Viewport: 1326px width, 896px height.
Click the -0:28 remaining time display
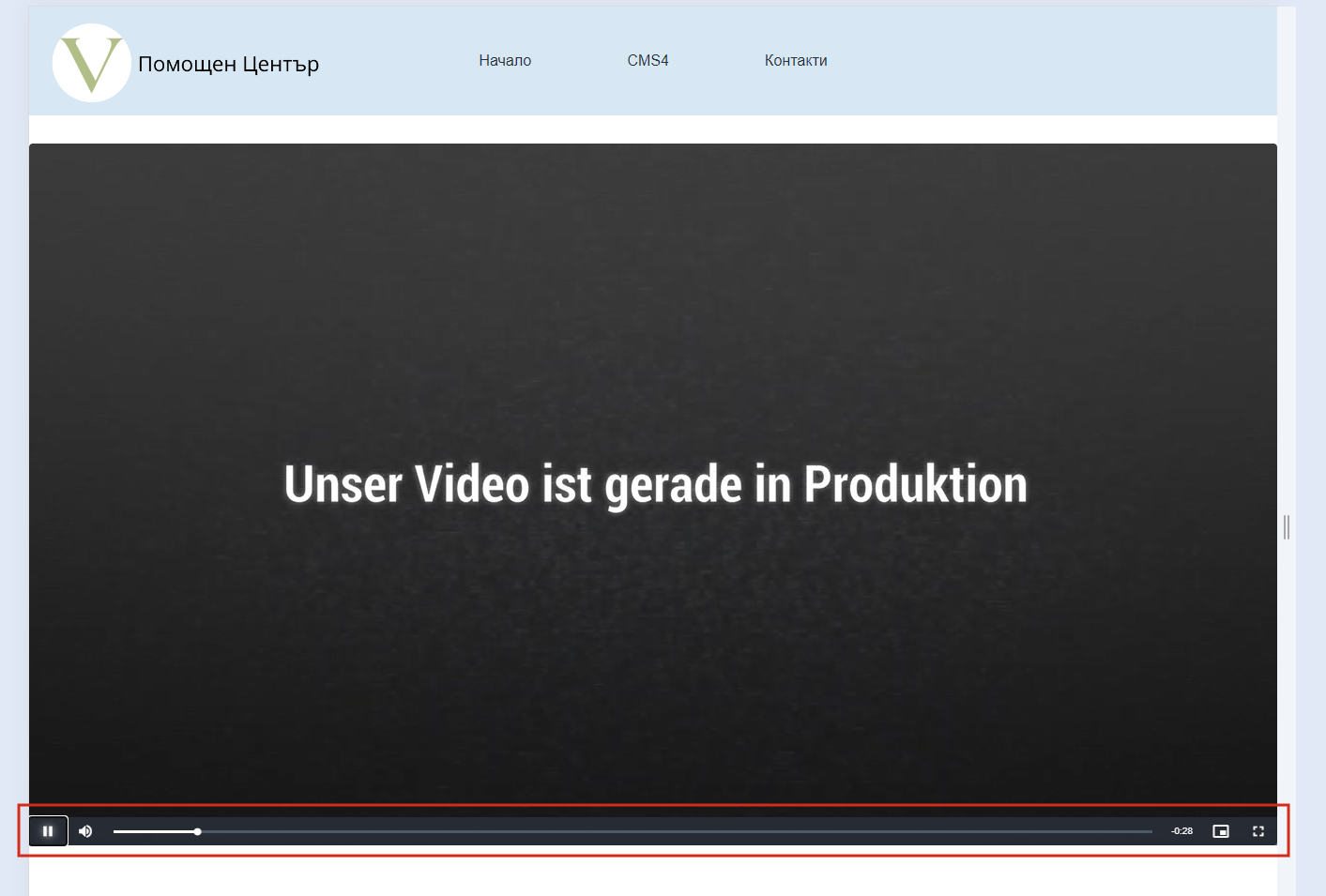[1181, 831]
